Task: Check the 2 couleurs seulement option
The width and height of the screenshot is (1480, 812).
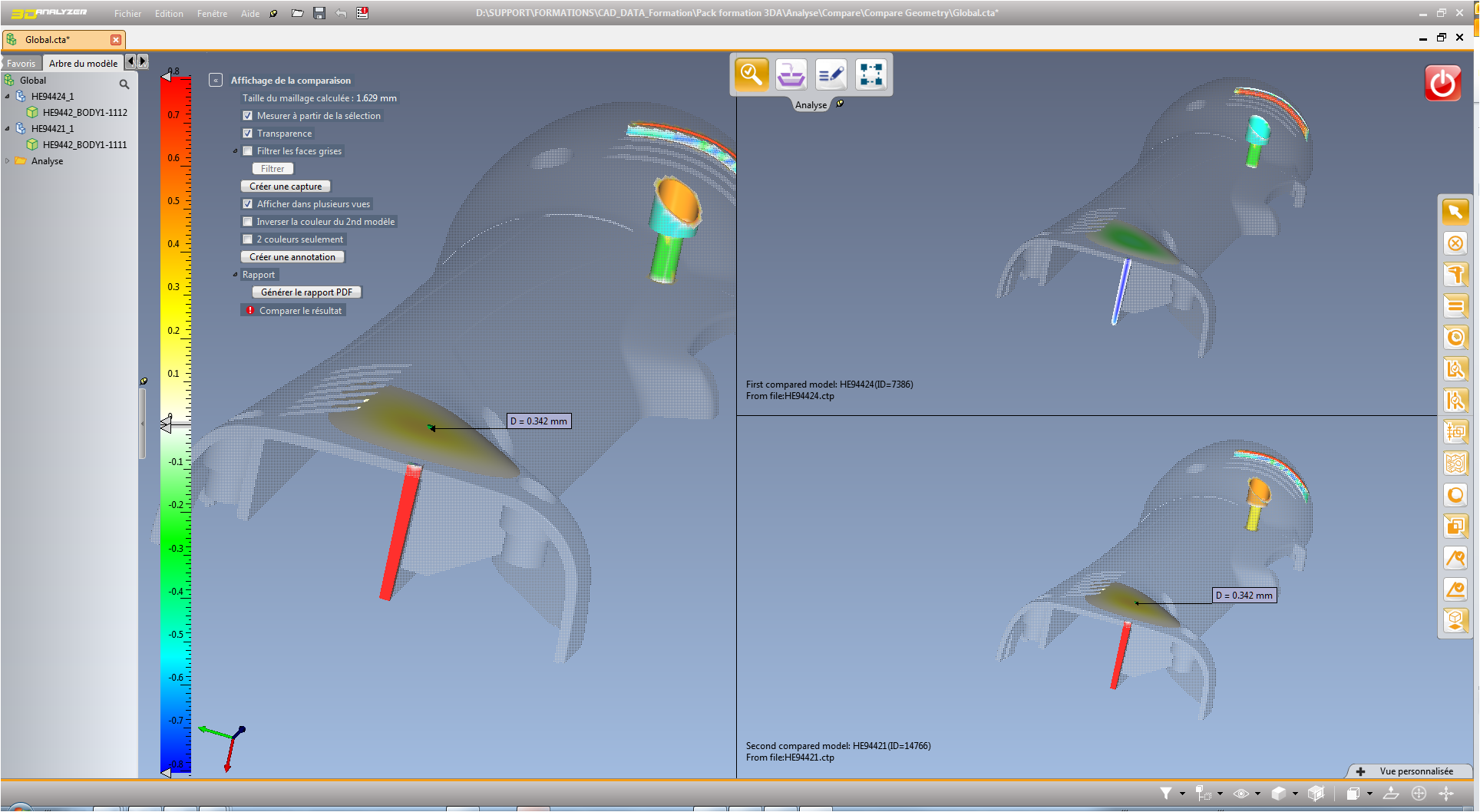Action: pos(248,239)
